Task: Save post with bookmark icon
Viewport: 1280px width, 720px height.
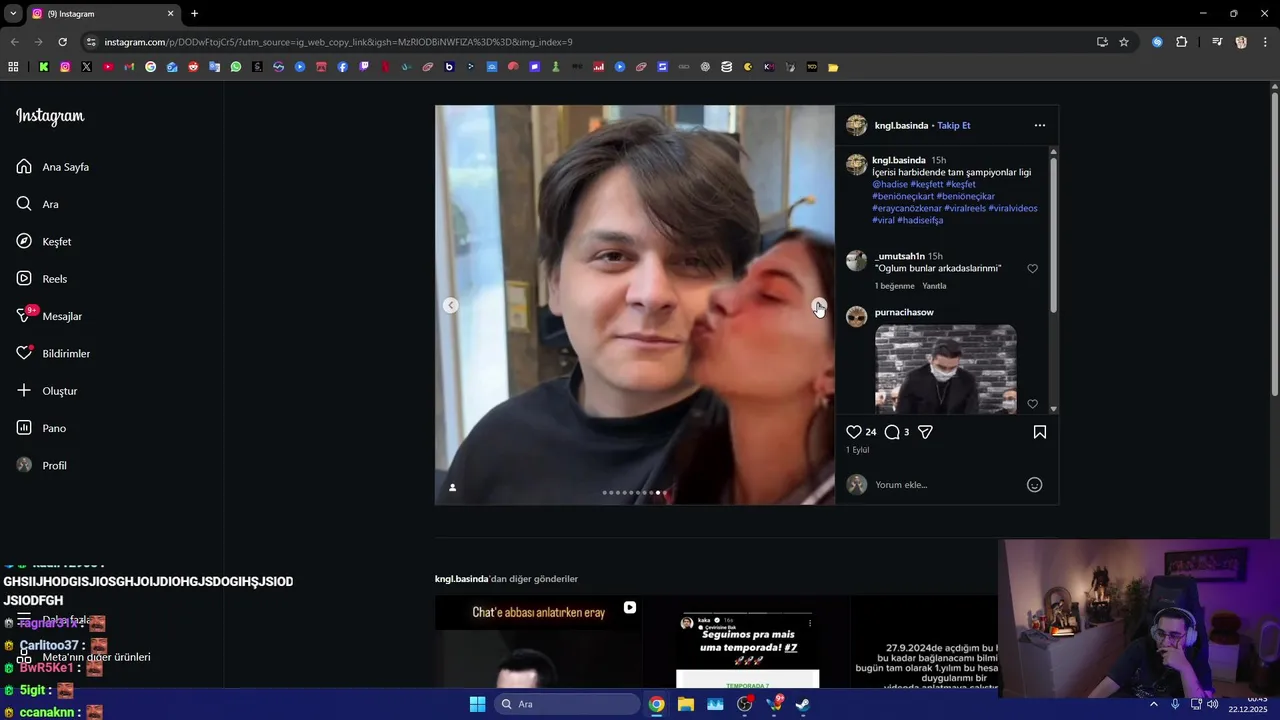Action: coord(1040,432)
